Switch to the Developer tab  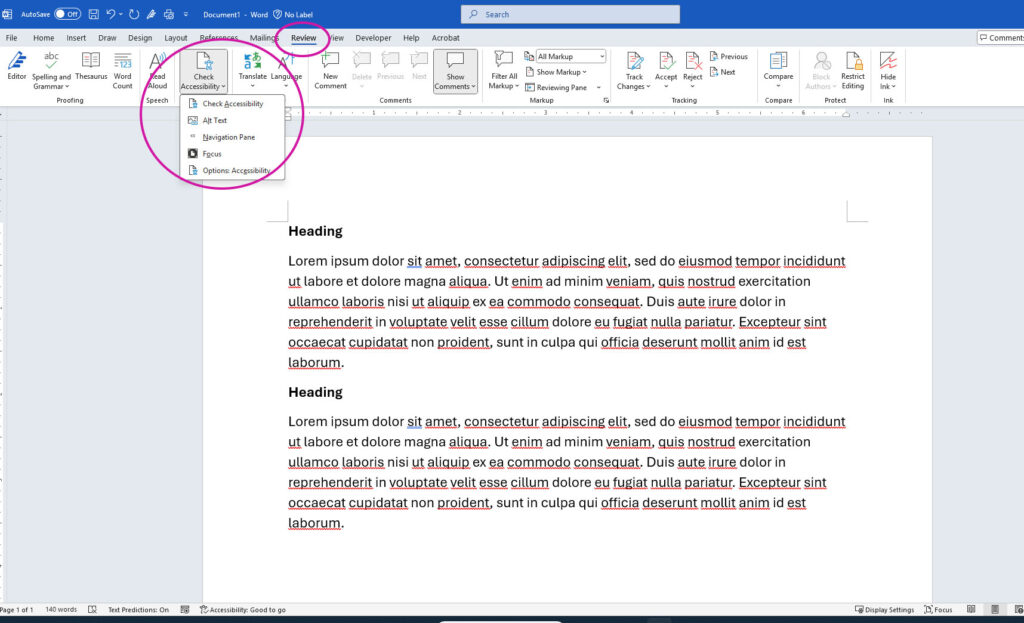[x=373, y=38]
